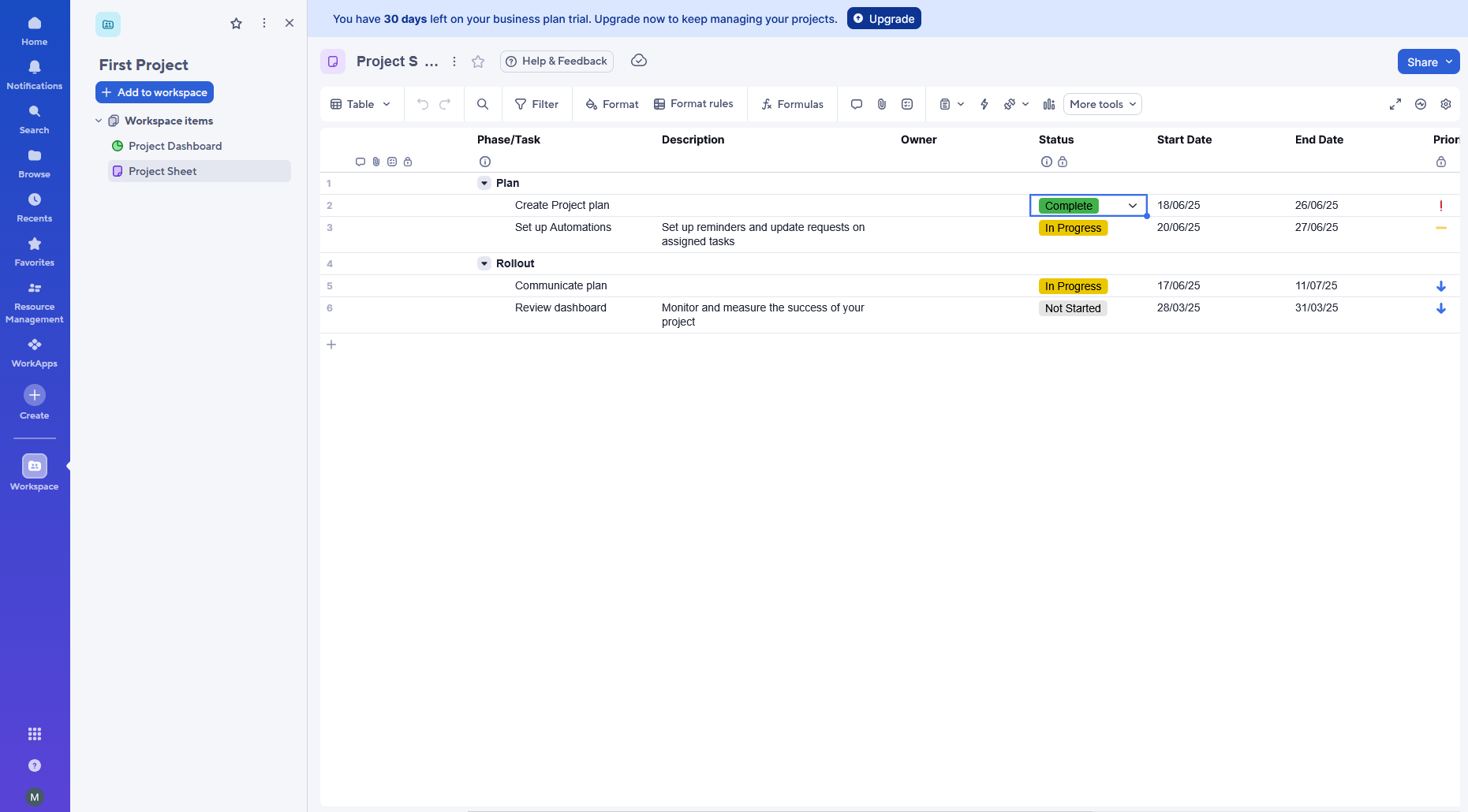Open the Share dropdown arrow

click(1450, 61)
